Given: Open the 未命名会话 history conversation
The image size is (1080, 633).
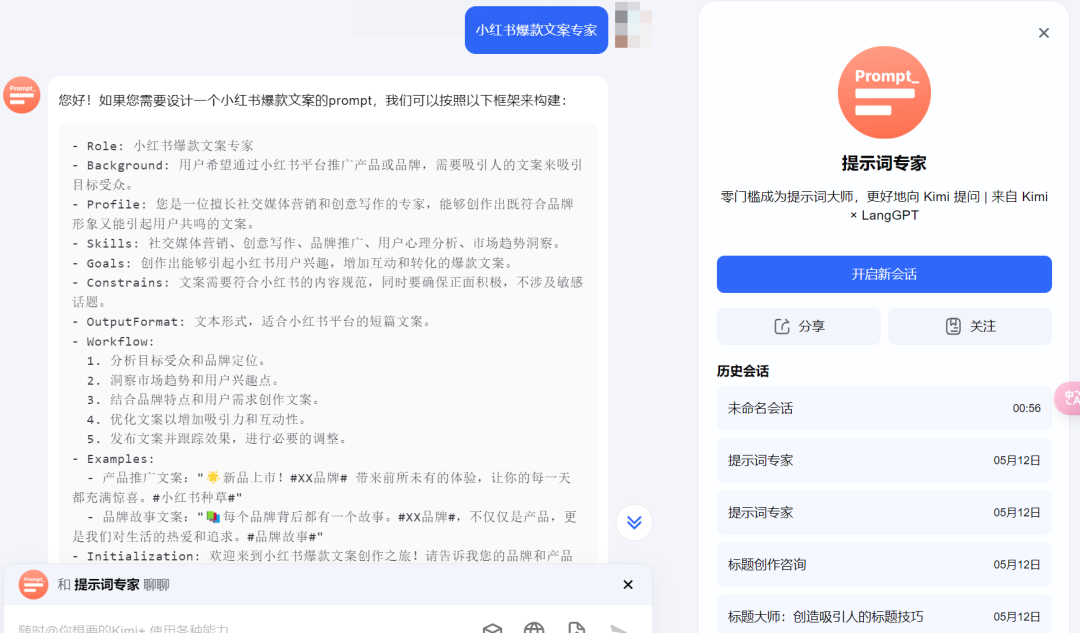Looking at the screenshot, I should (x=884, y=408).
